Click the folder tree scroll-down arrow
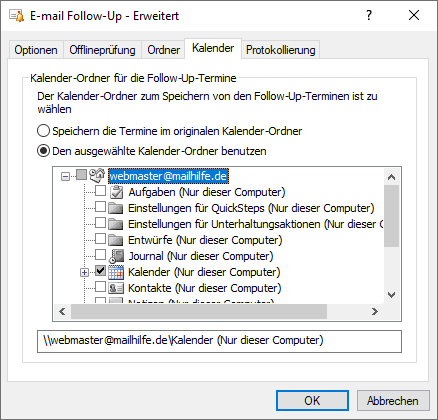This screenshot has height=420, width=438. tap(392, 295)
